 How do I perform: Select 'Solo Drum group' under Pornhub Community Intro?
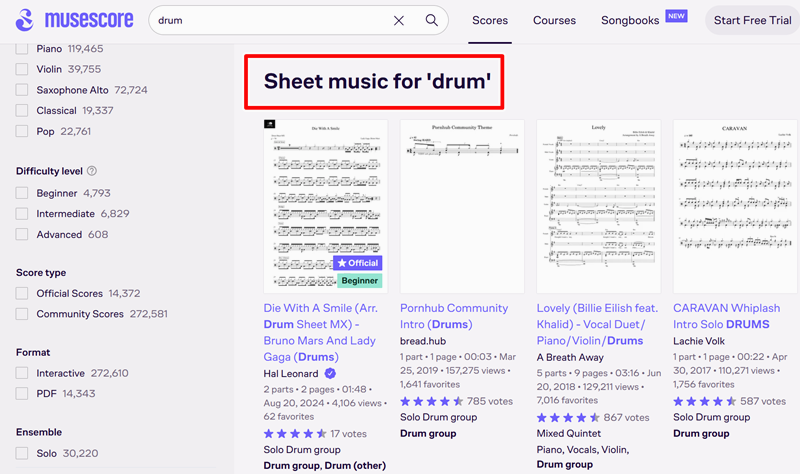click(439, 417)
